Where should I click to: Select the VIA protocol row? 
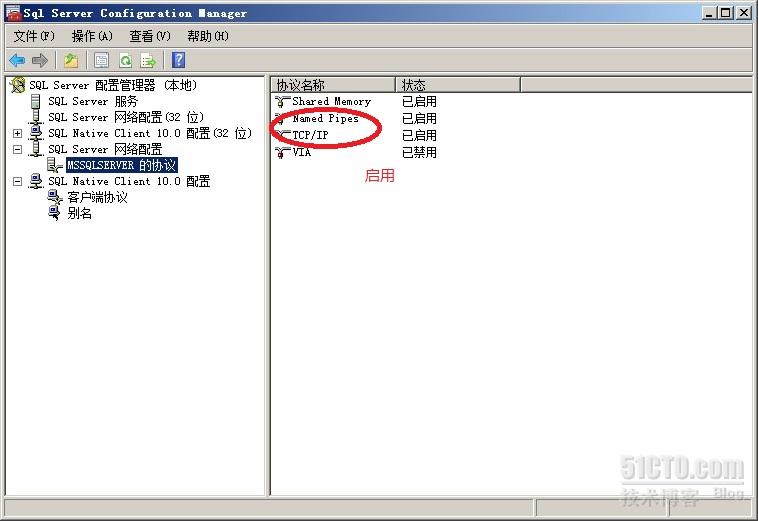coord(302,152)
